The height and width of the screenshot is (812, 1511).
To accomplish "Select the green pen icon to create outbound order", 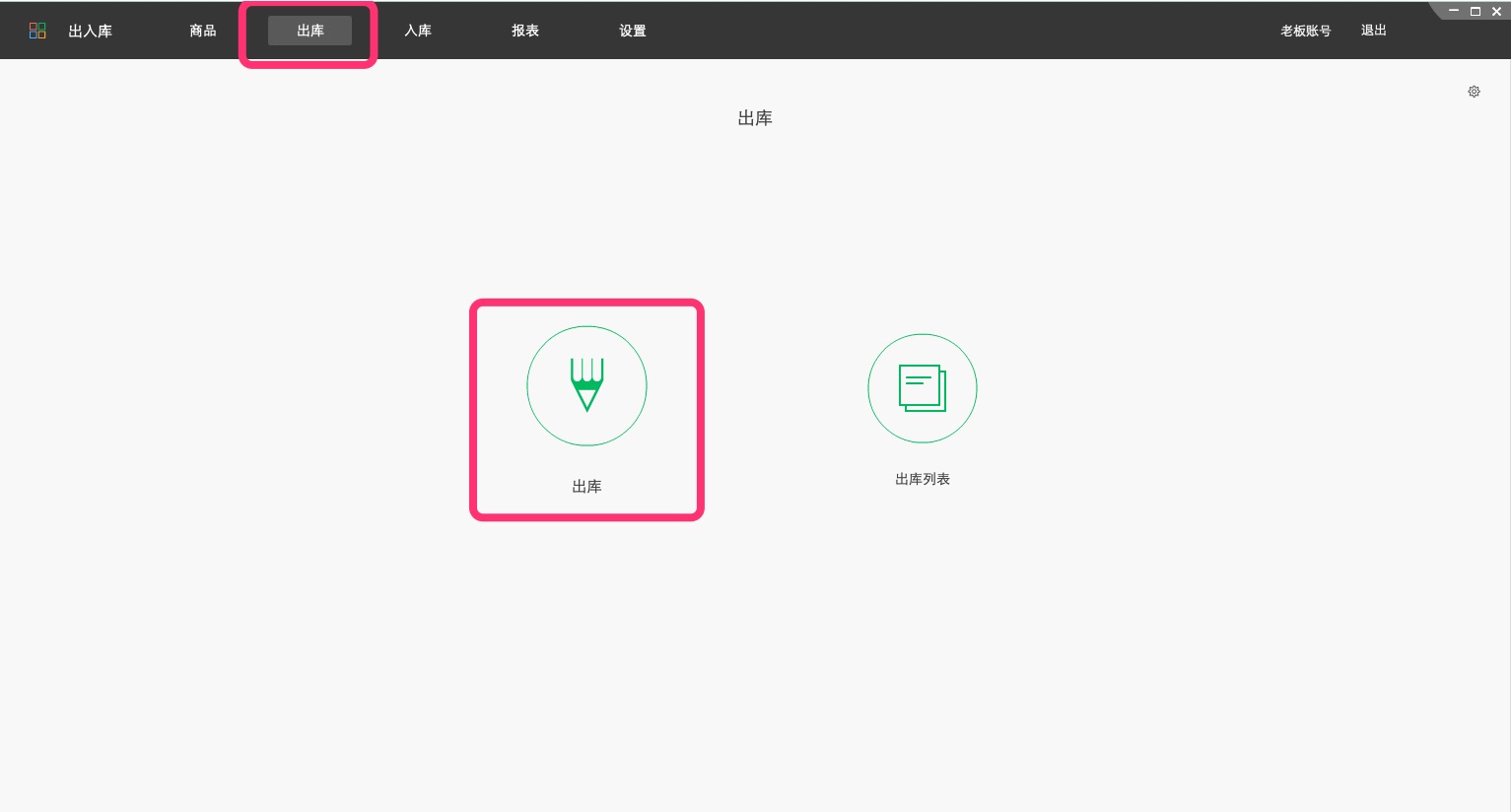I will pyautogui.click(x=586, y=385).
